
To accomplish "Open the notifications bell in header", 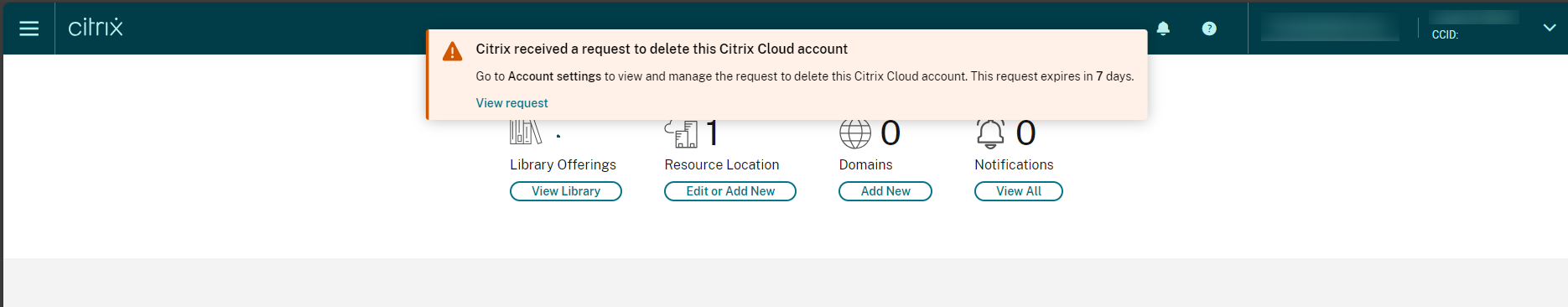I will click(1163, 29).
